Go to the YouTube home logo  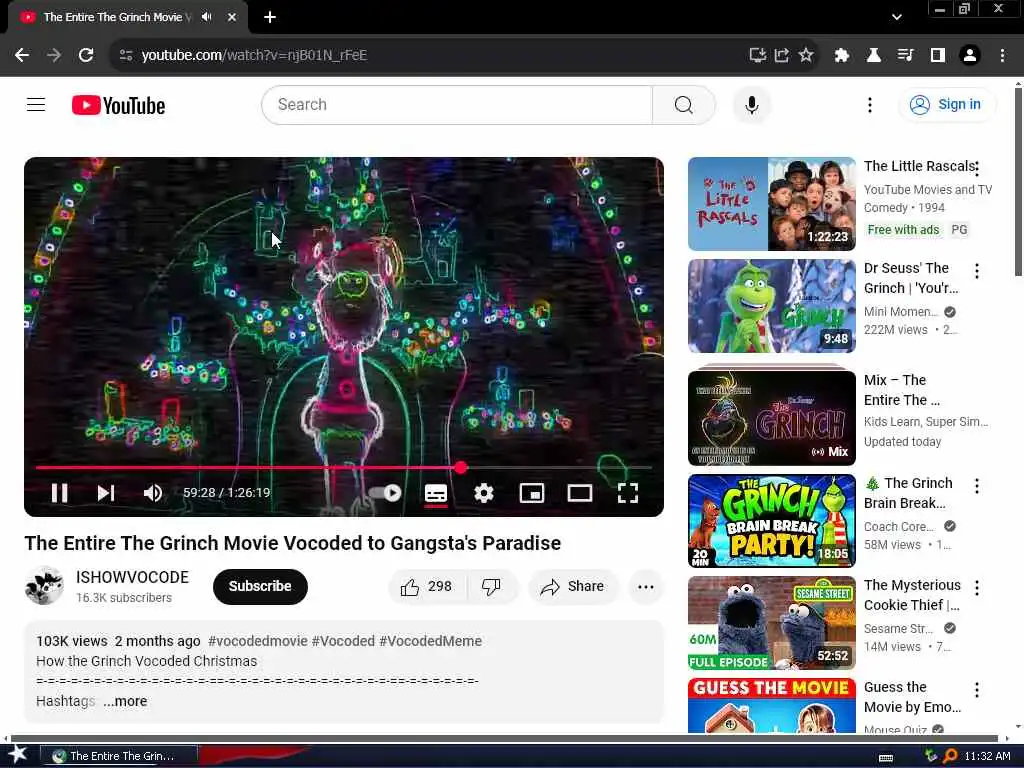pos(118,105)
